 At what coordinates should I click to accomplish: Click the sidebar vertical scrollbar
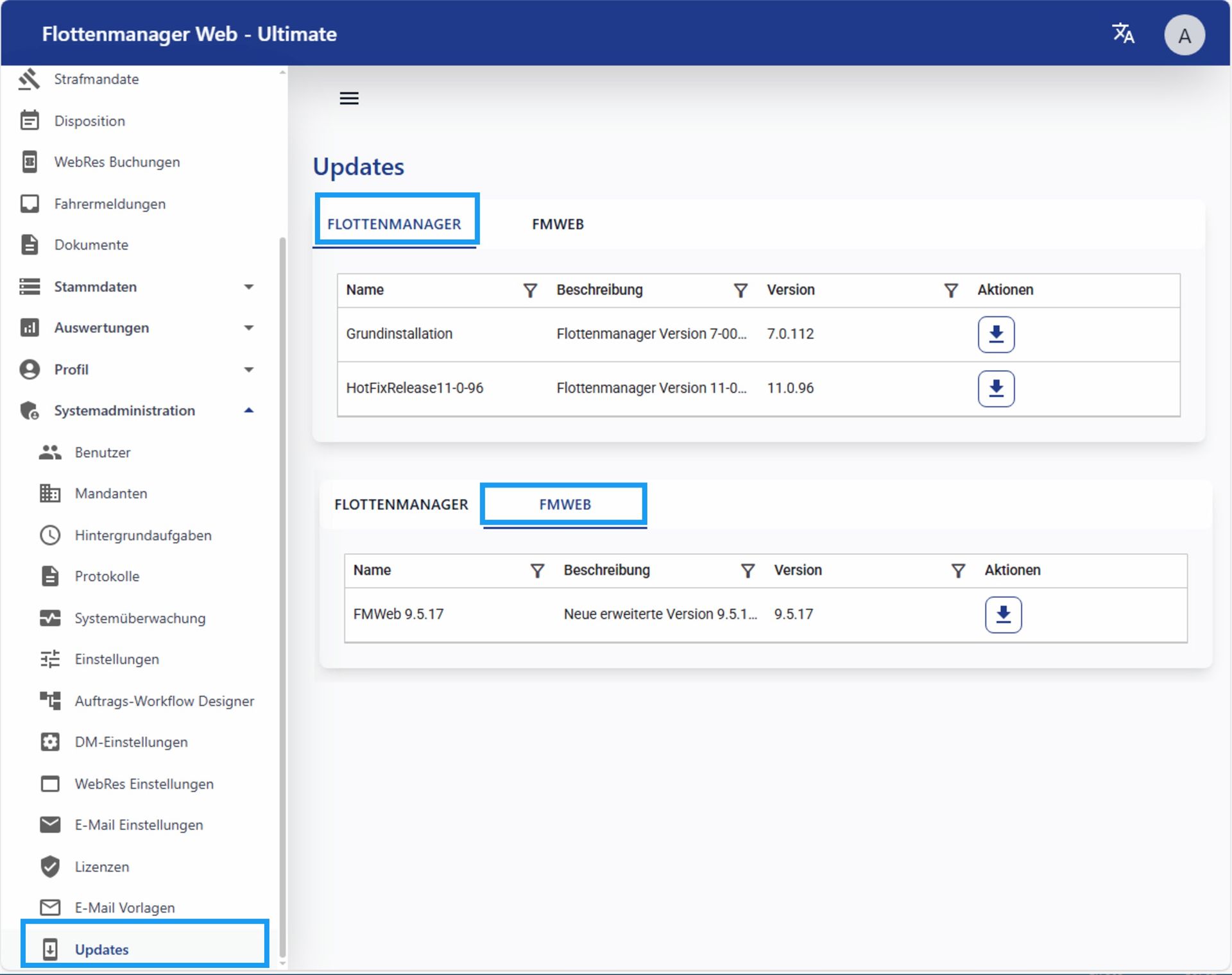[x=282, y=577]
